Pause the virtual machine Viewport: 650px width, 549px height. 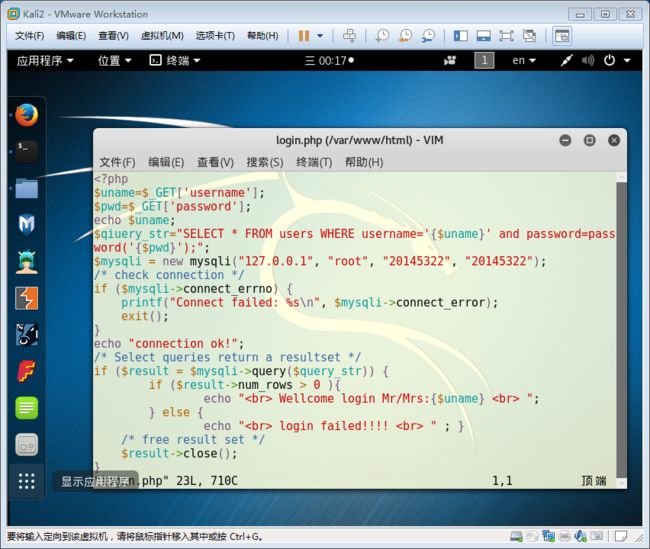point(304,36)
